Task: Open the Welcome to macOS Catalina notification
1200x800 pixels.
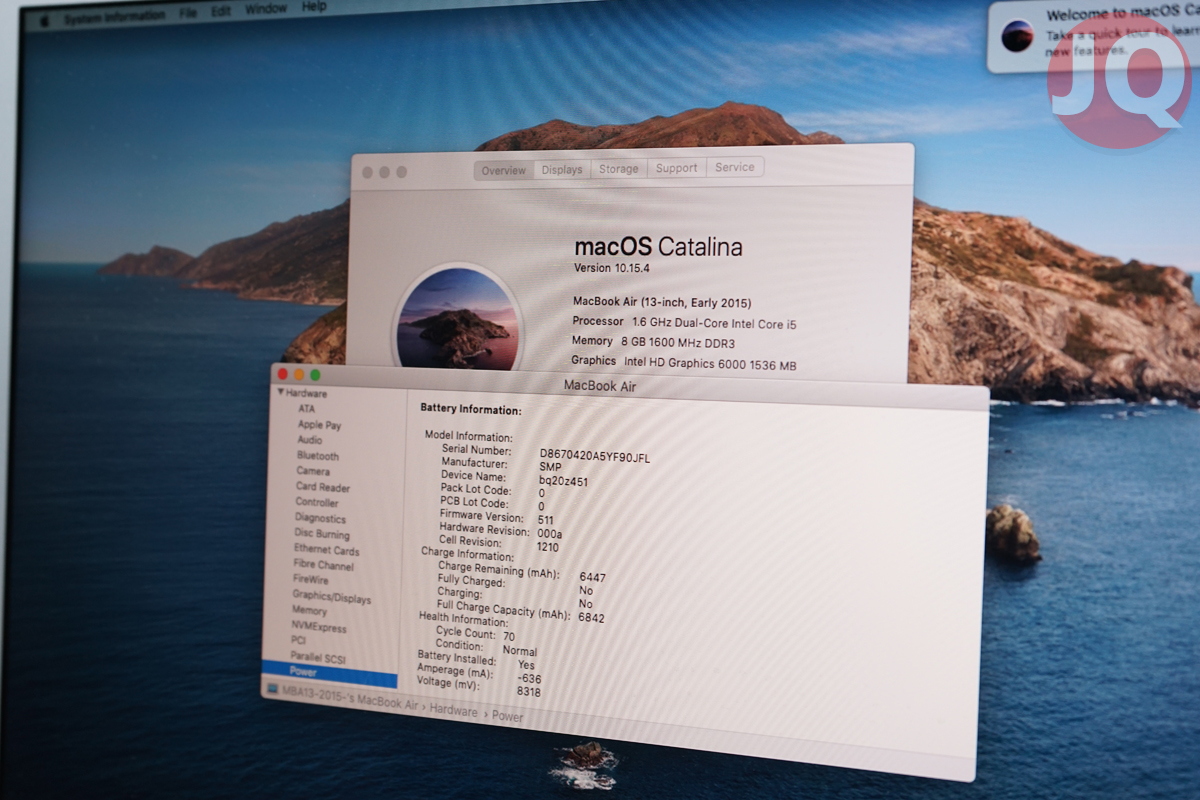Action: [1092, 36]
